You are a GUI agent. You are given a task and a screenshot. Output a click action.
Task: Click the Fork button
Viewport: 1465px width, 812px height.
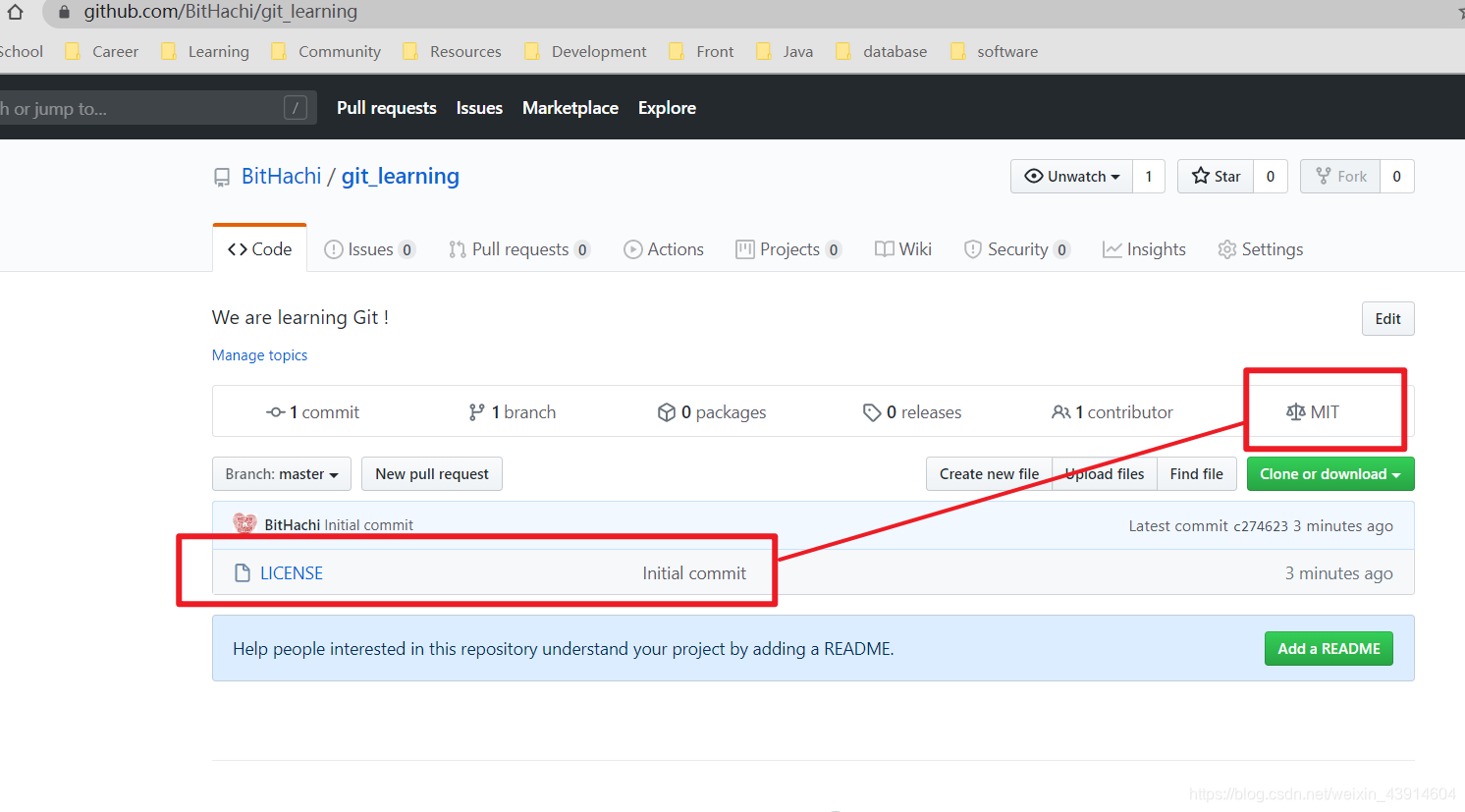(1340, 177)
